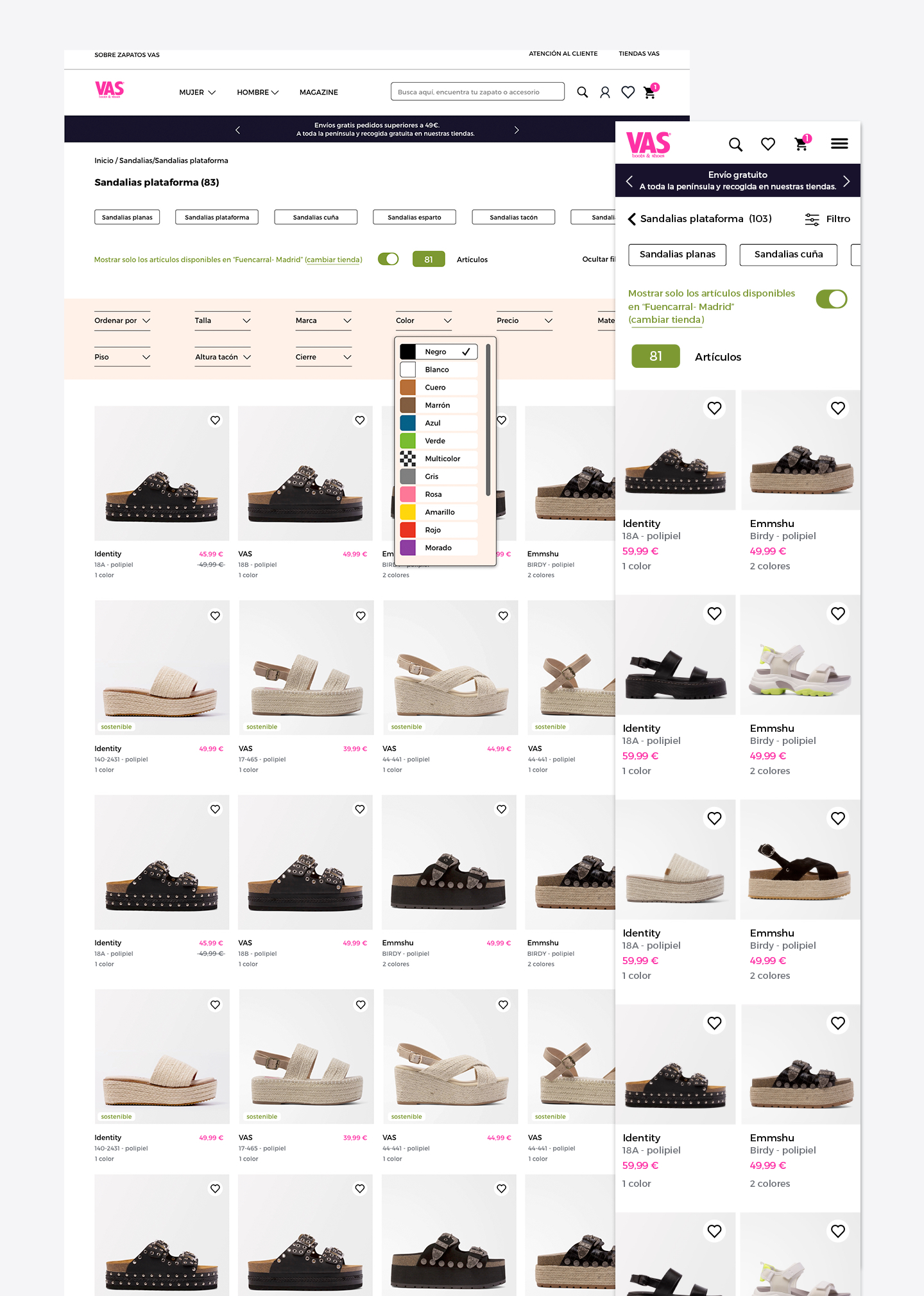Select the Multicolor color option
This screenshot has width=924, height=1296.
point(438,459)
